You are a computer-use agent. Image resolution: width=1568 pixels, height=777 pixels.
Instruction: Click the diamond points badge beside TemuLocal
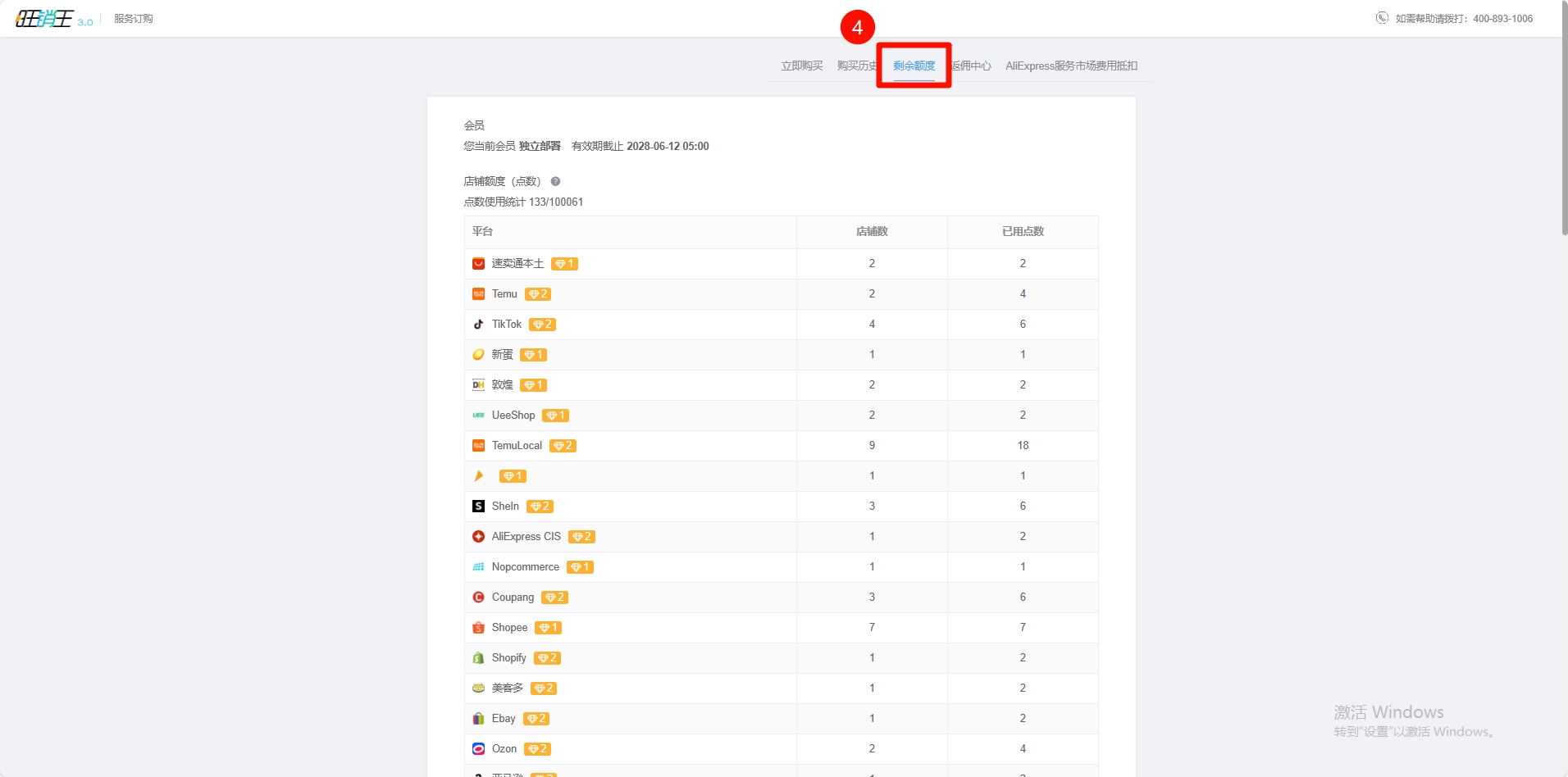click(x=563, y=446)
